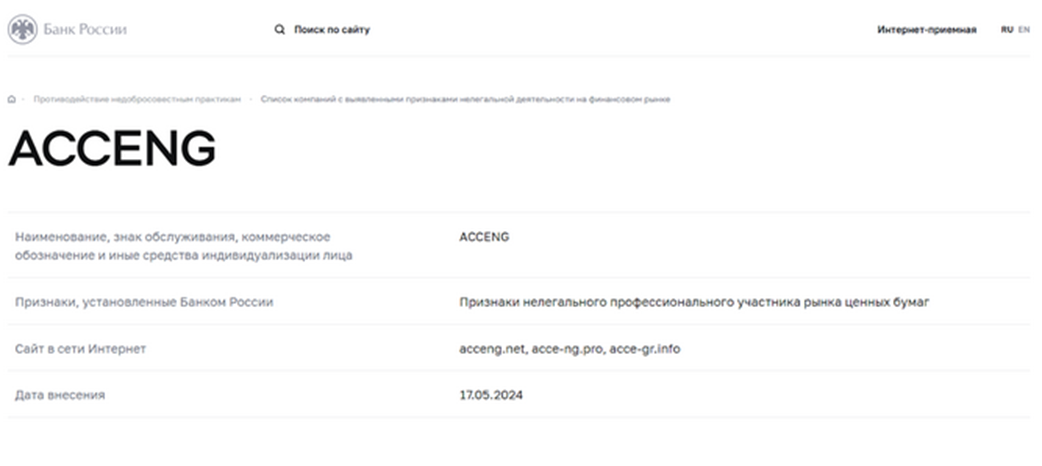This screenshot has height=466, width=1042.
Task: Open 'Противодействие недобросовестным практикам' breadcrumb
Action: point(137,100)
